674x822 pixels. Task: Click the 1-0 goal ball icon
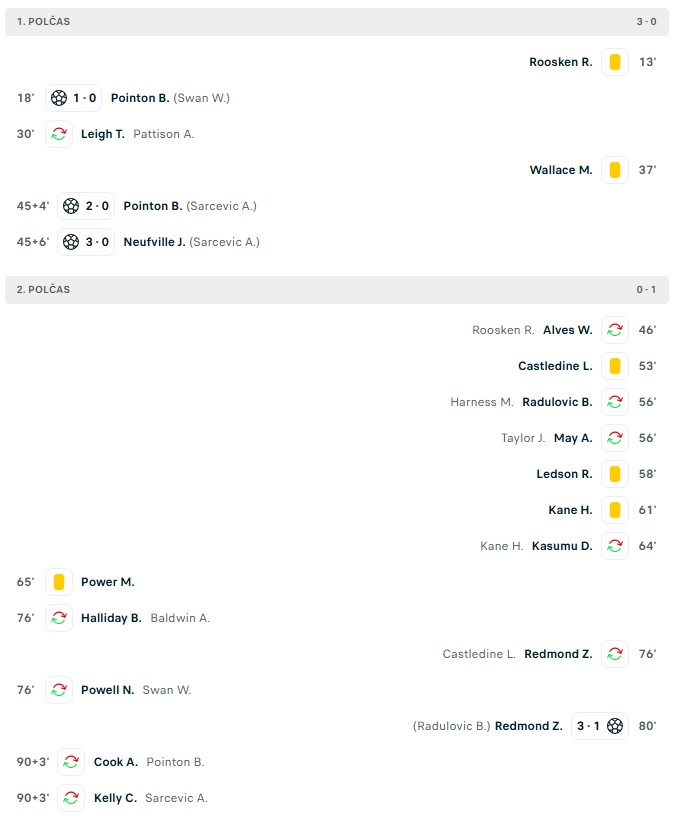pyautogui.click(x=59, y=98)
